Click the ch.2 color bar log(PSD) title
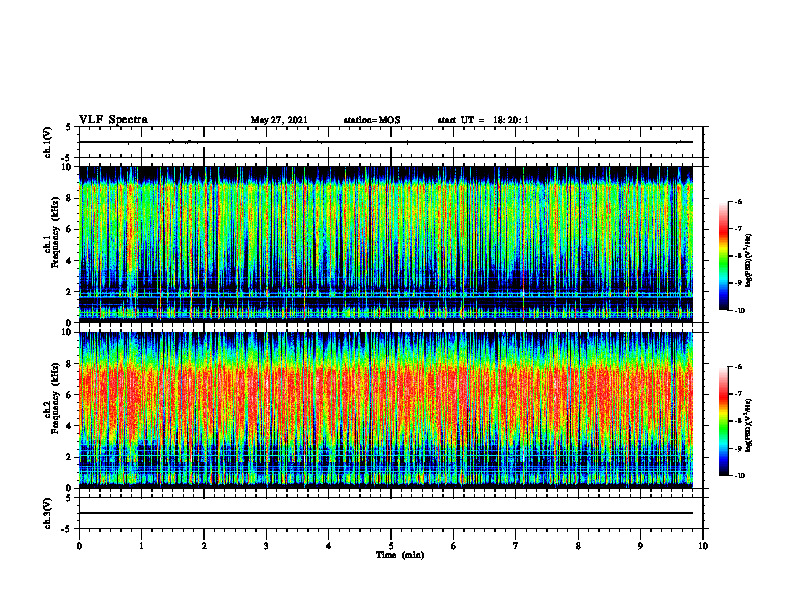Screen dimensions: 792x612 coord(749,425)
